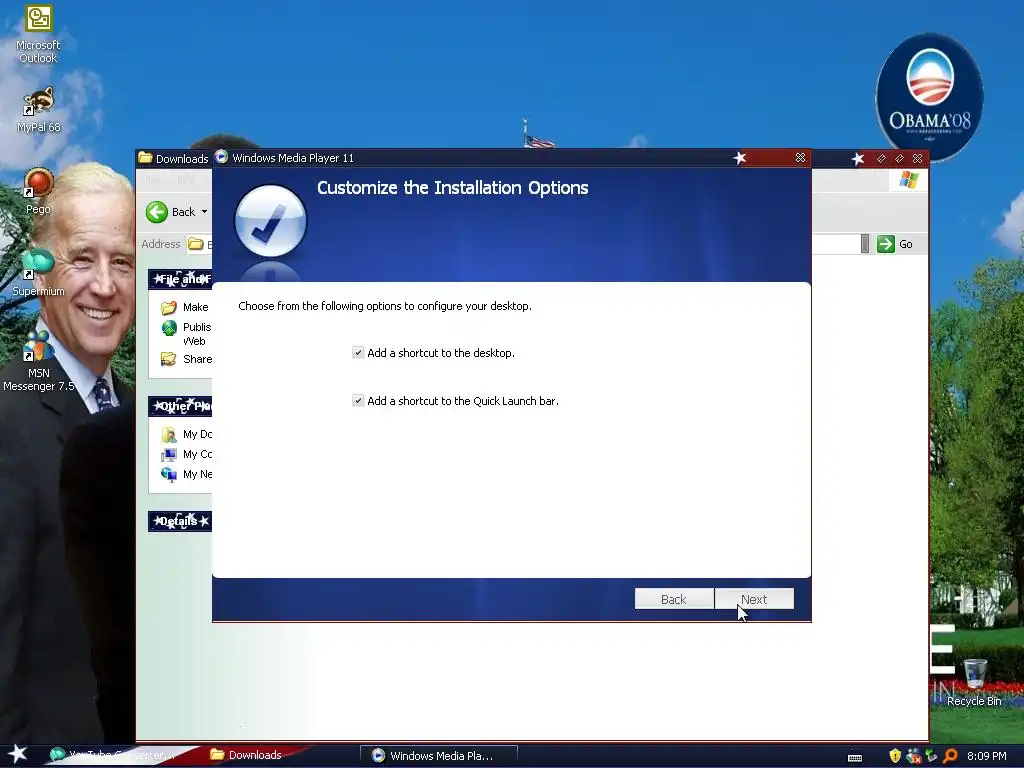Switch to YouTube Converter taskbar button
The height and width of the screenshot is (768, 1024).
click(x=118, y=755)
